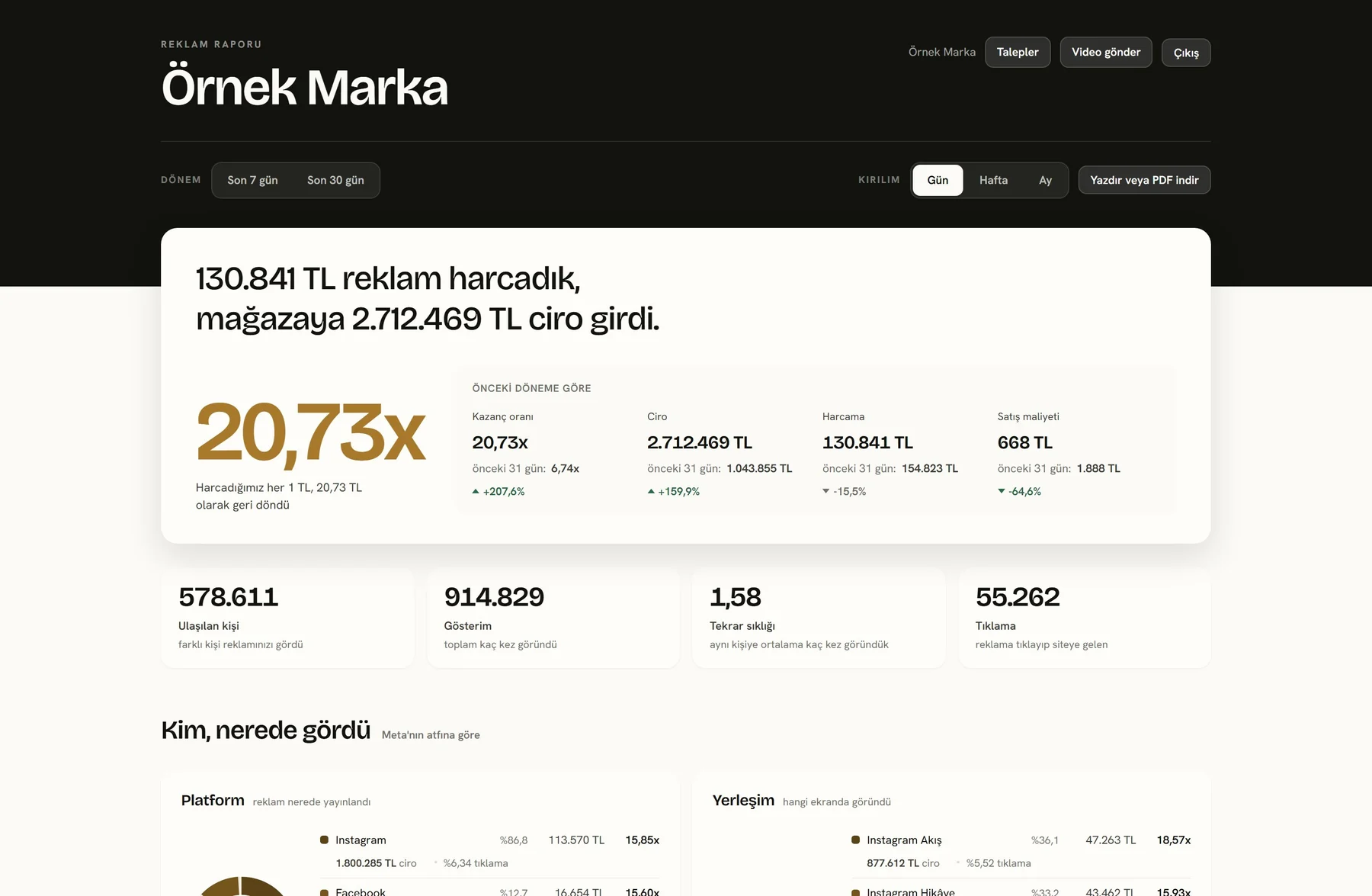Click the 668 TL Satış maliyeti value
This screenshot has width=1372, height=896.
coord(1025,442)
